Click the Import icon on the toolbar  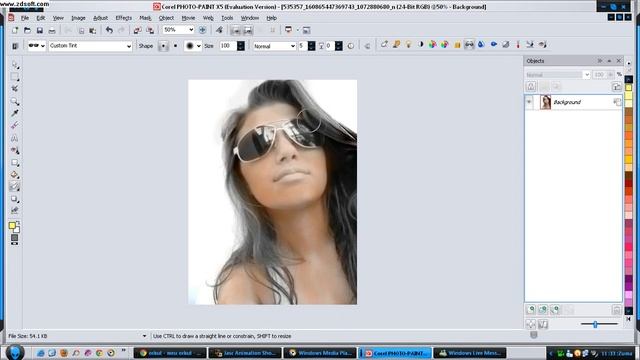pyautogui.click(x=138, y=30)
